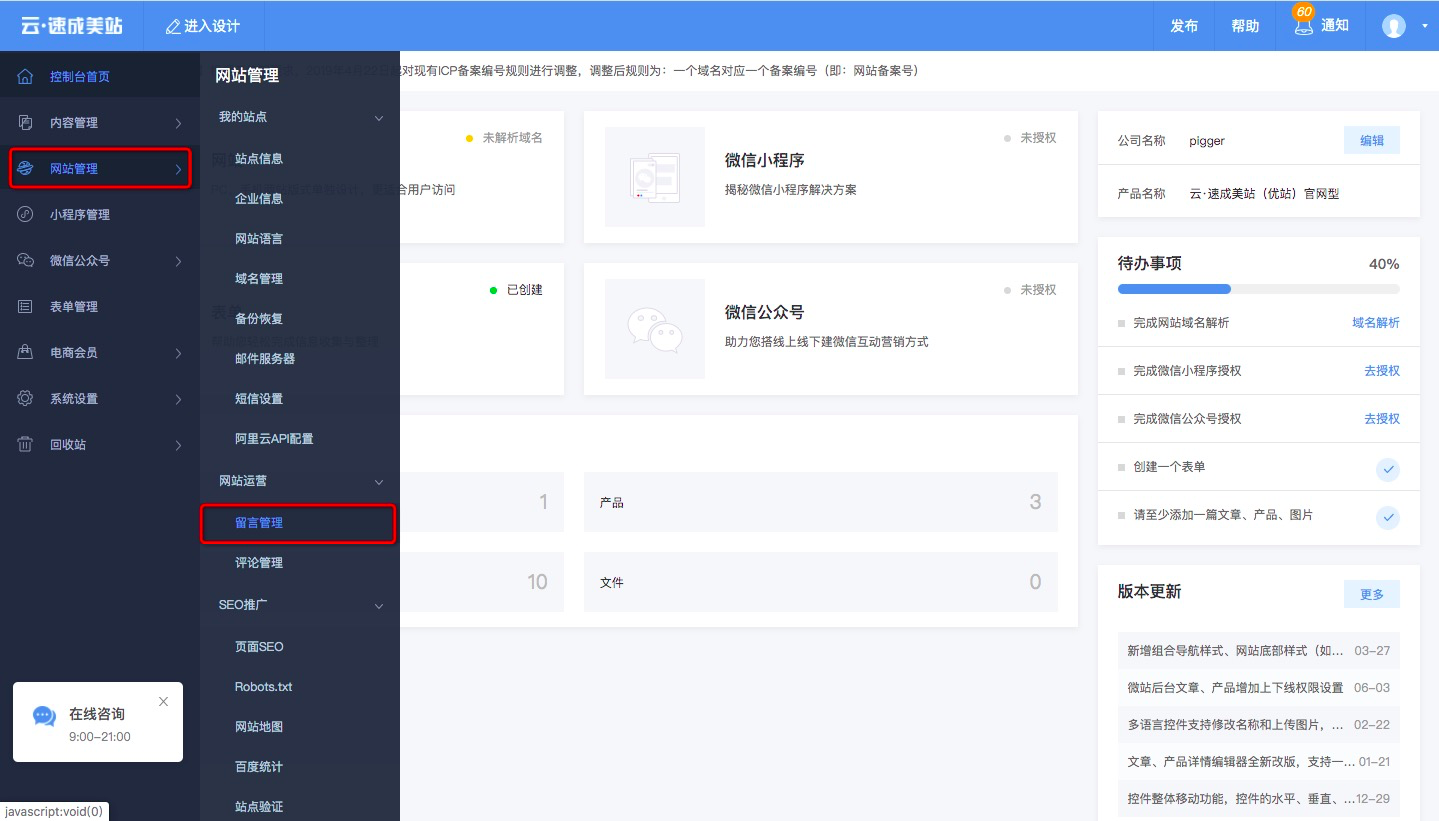Click the 文件 count tile

click(821, 582)
